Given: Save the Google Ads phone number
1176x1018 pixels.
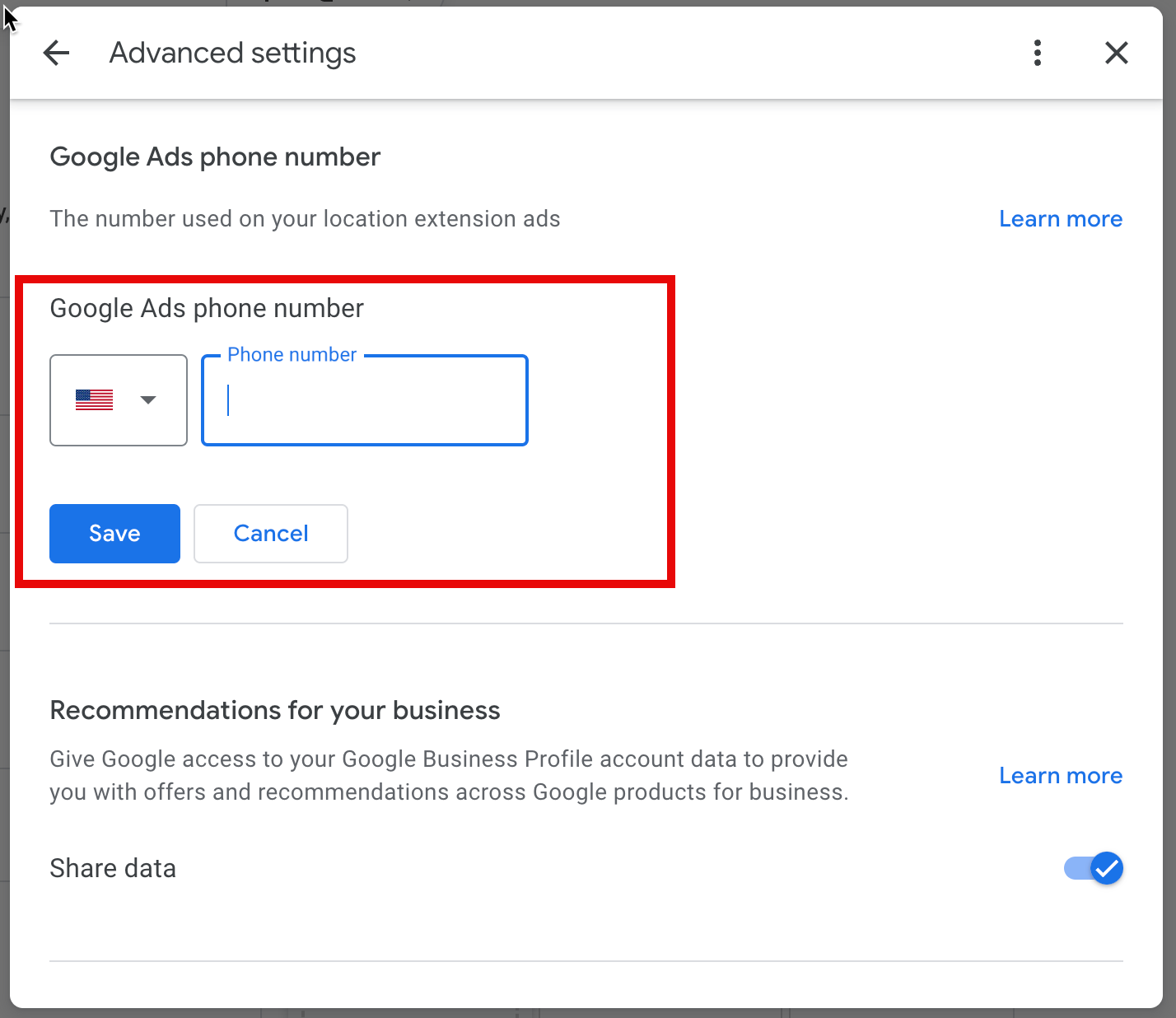Looking at the screenshot, I should click(114, 534).
